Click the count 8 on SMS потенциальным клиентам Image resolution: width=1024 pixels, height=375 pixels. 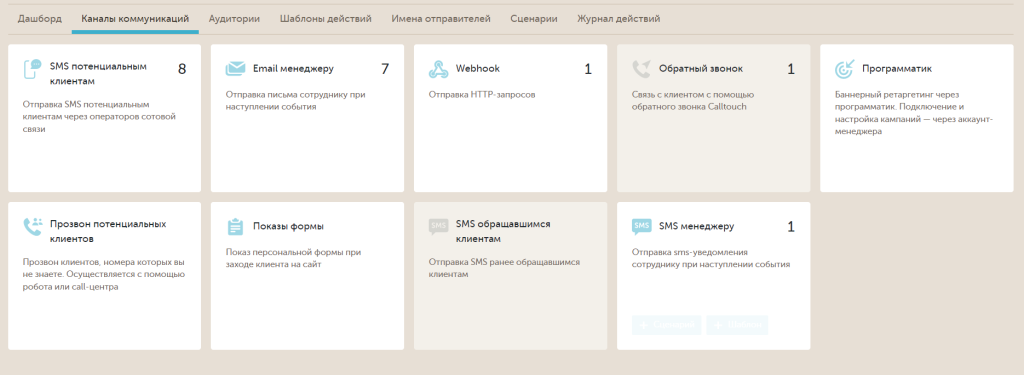[182, 69]
